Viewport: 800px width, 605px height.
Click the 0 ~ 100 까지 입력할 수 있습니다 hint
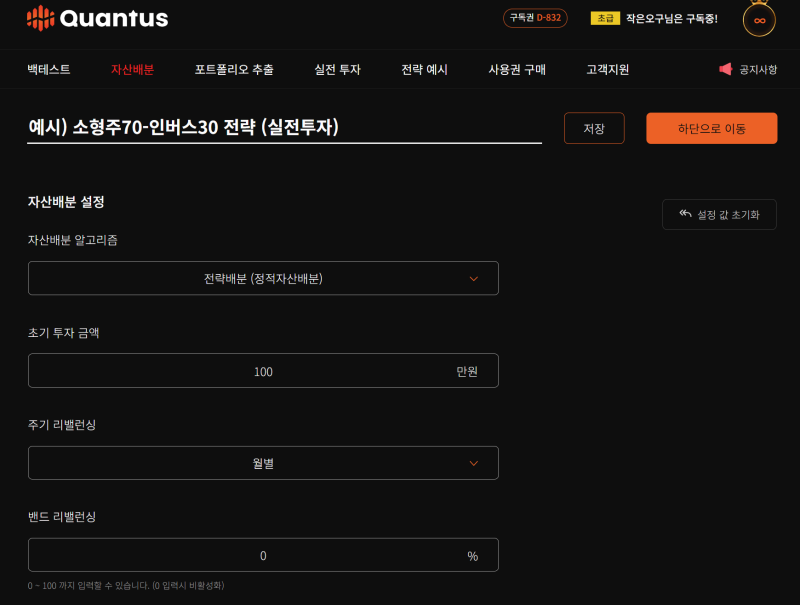tap(126, 586)
